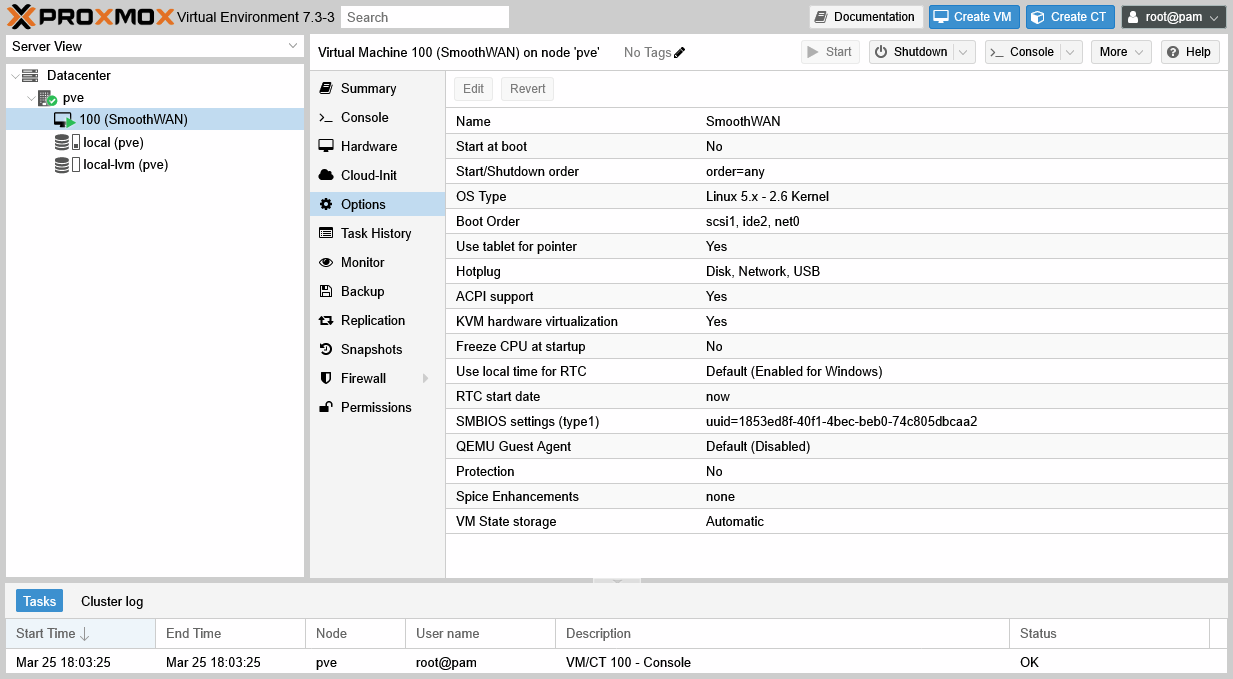Click inside the Search field
This screenshot has height=679, width=1233.
point(424,16)
